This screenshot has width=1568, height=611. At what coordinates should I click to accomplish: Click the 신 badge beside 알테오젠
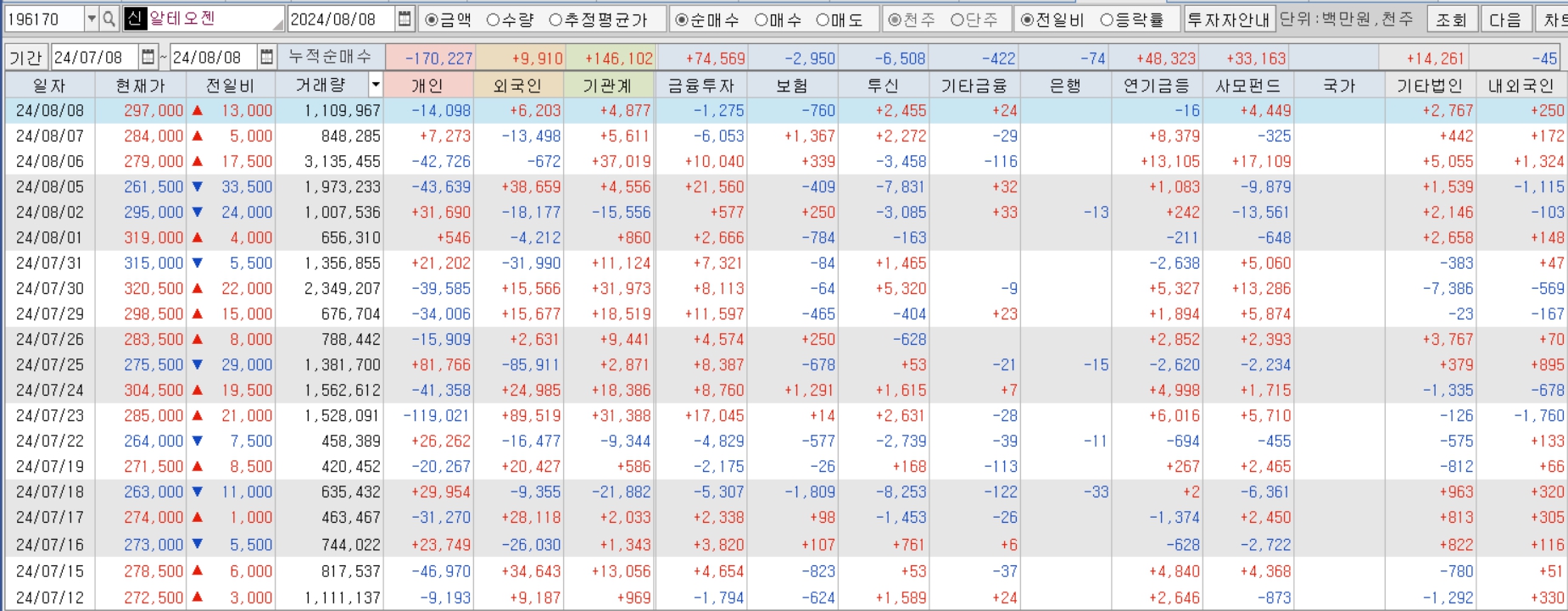[136, 19]
